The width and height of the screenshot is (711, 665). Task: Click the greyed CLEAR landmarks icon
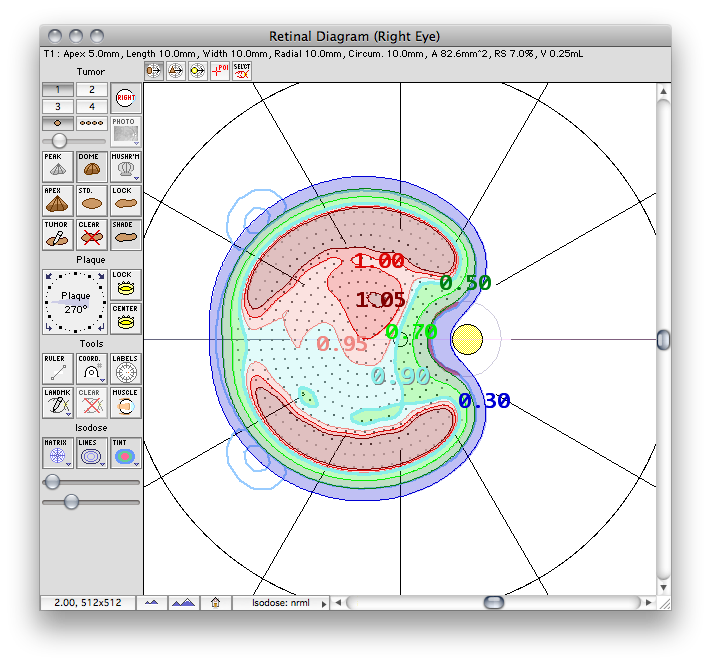[x=92, y=402]
